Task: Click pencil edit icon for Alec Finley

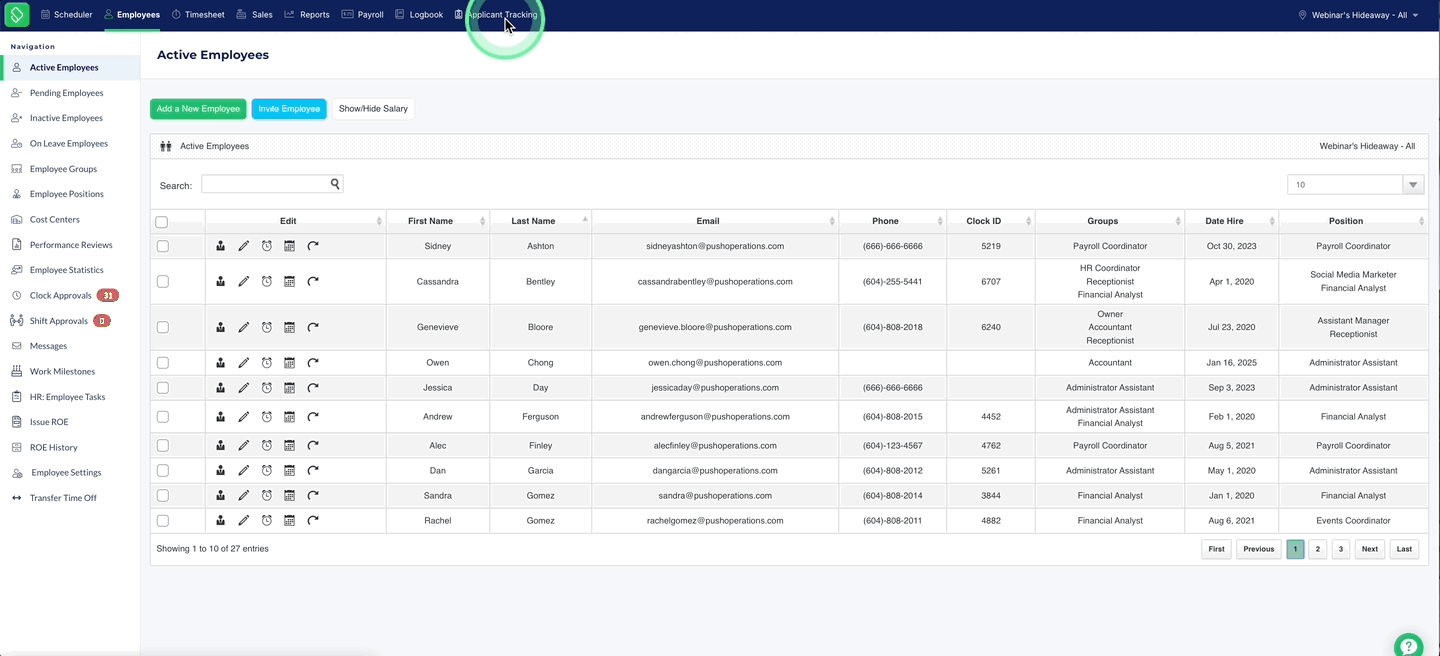Action: click(x=244, y=446)
